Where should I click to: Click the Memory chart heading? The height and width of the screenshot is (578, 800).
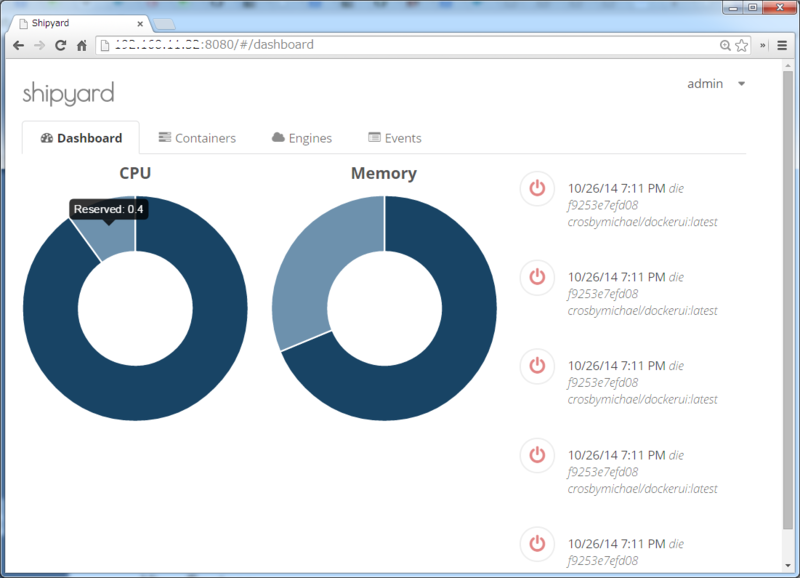click(384, 173)
